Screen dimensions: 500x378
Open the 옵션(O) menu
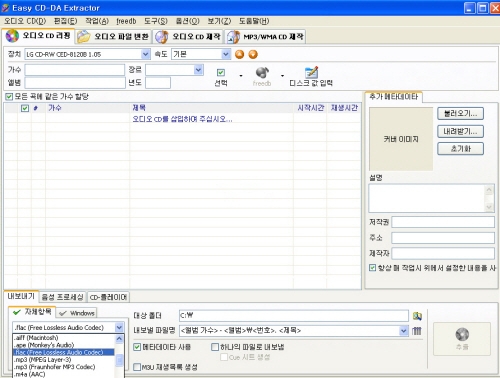tap(187, 21)
